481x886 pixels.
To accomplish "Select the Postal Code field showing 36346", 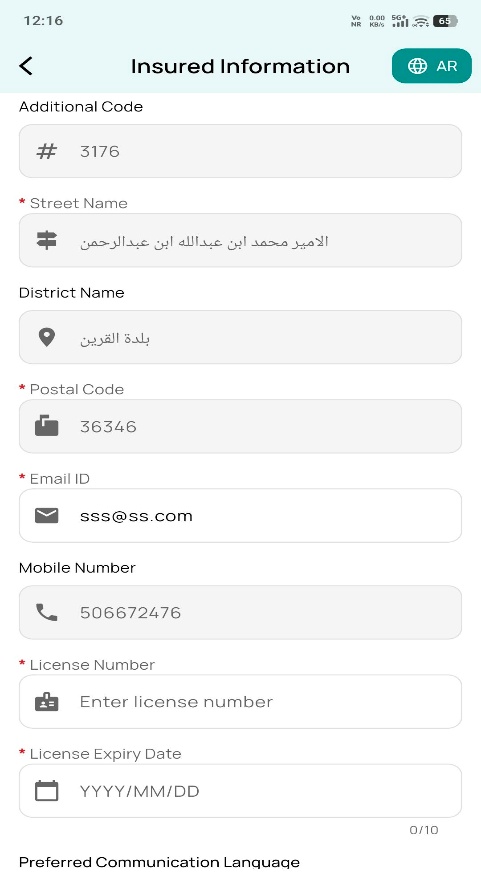I will point(240,426).
